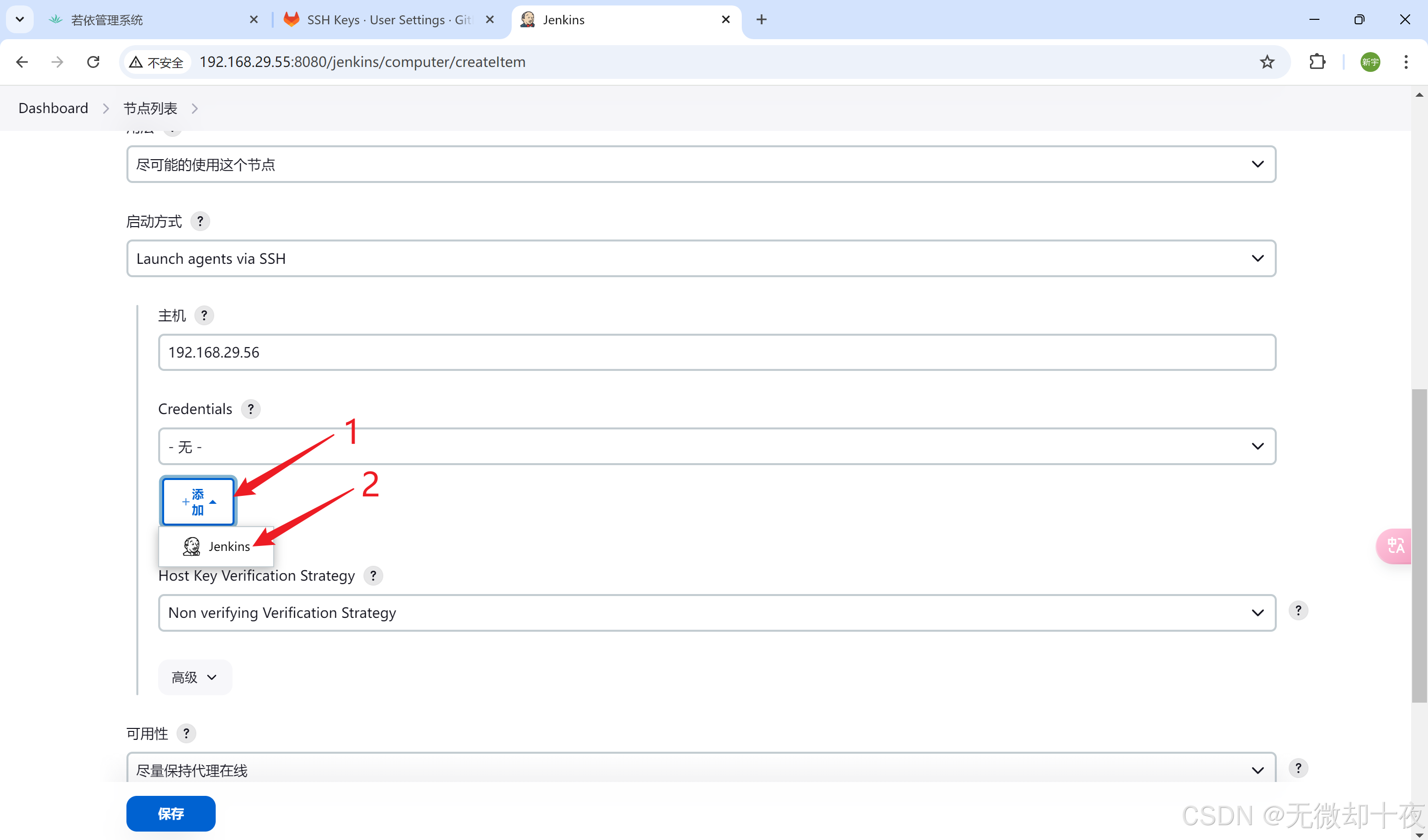1428x840 pixels.
Task: Expand the Non verifying Verification Strategy dropdown
Action: tap(716, 613)
